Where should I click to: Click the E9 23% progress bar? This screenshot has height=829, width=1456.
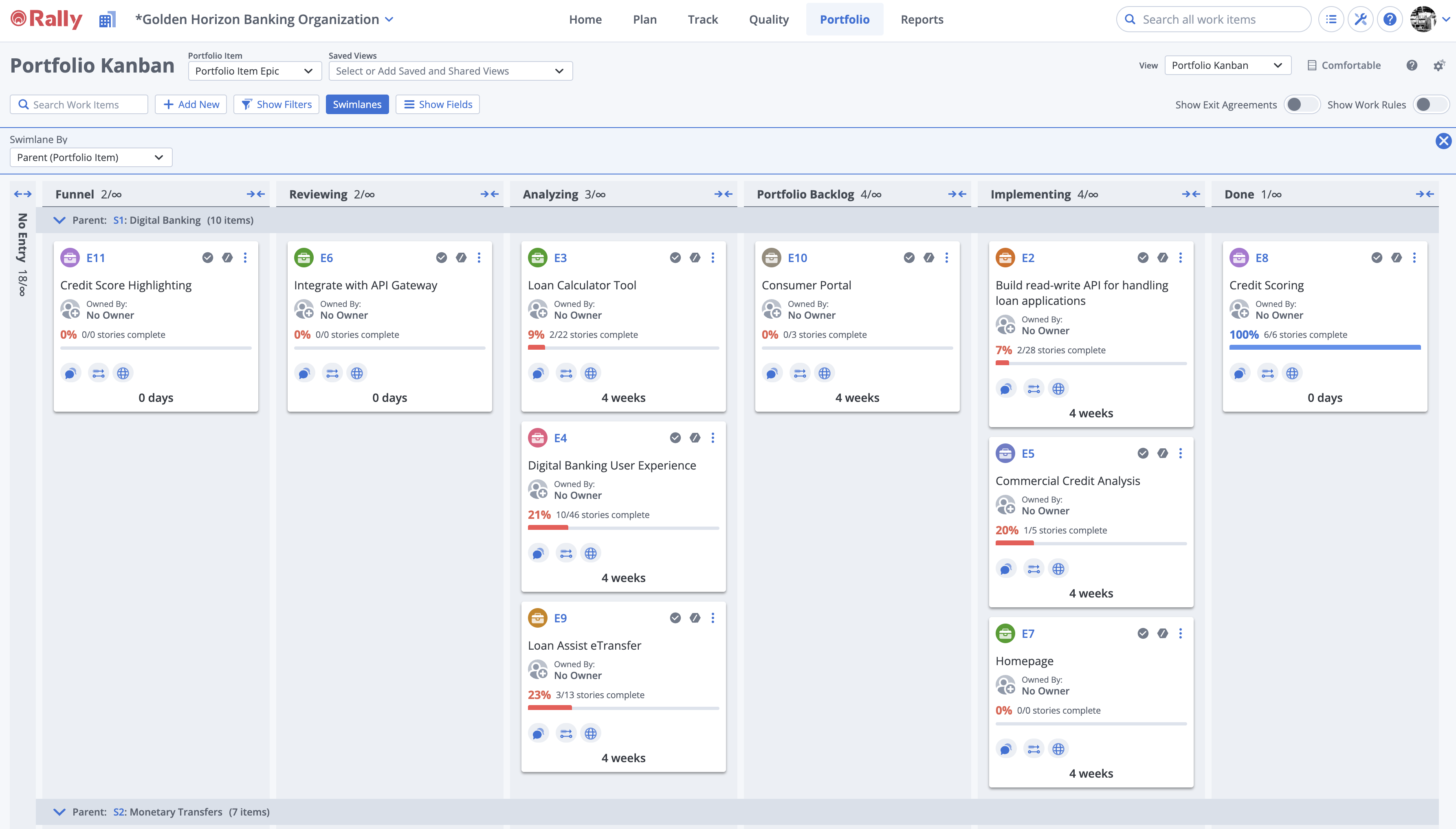click(623, 708)
